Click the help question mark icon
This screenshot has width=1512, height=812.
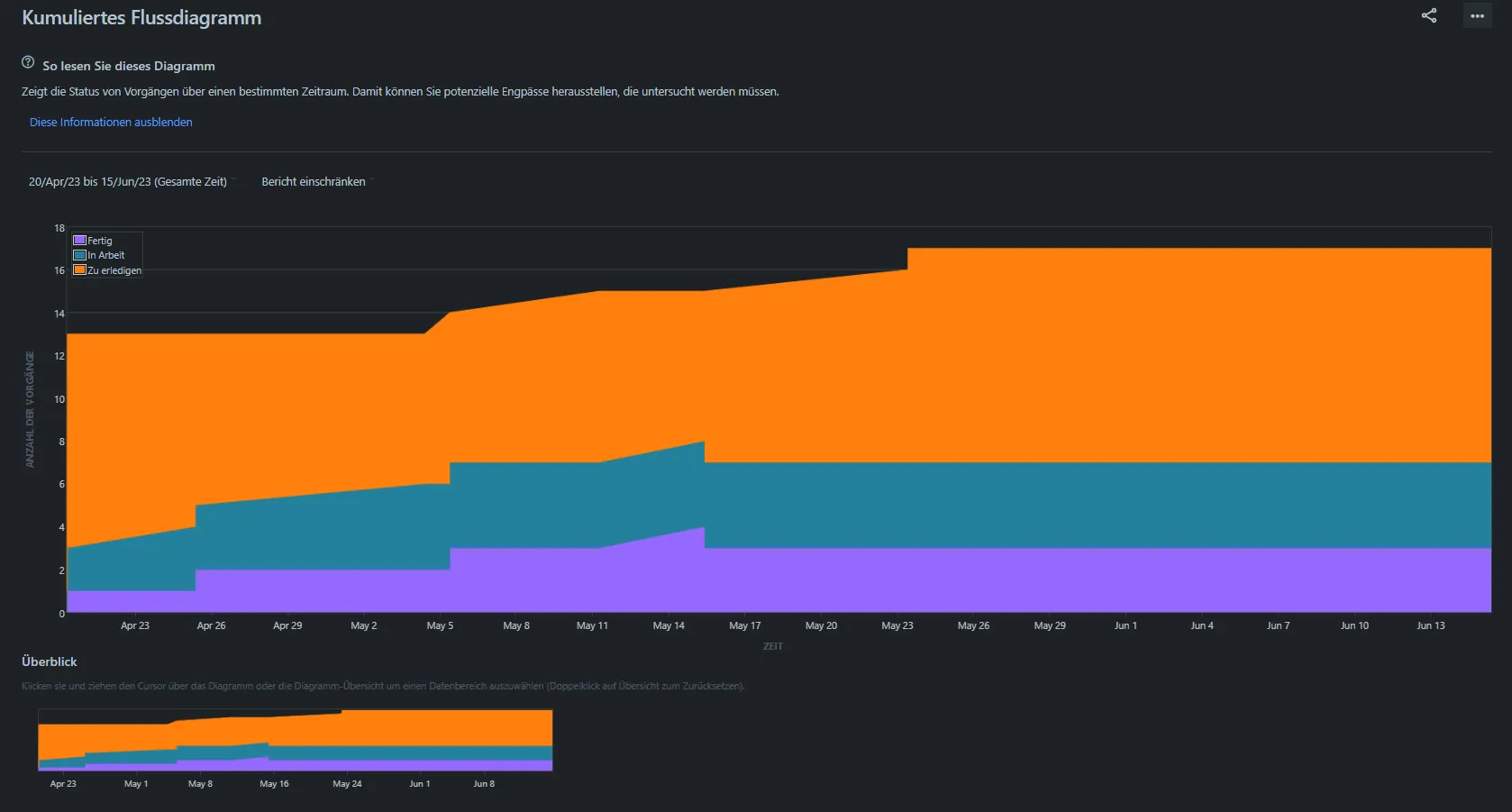(28, 63)
